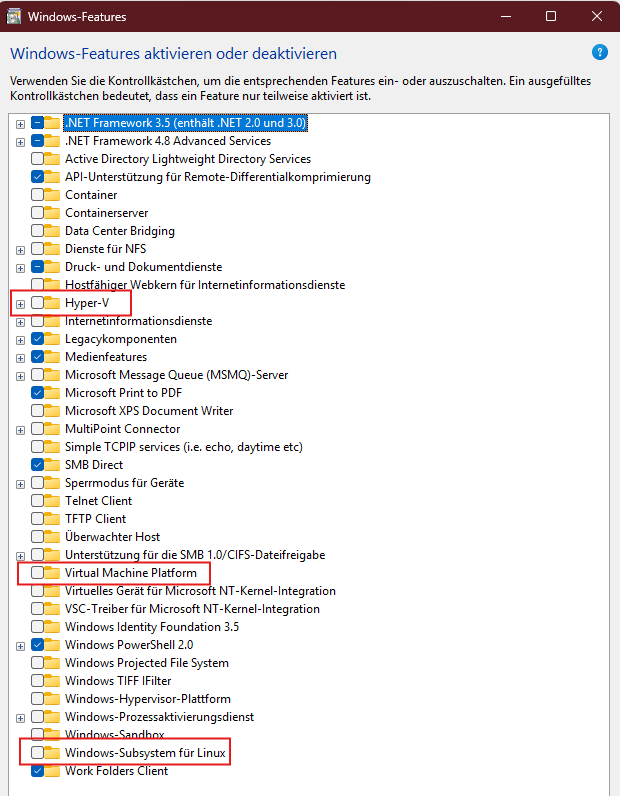Select the Überwachter Host entry
Screen dimensions: 620x796
click(x=112, y=537)
